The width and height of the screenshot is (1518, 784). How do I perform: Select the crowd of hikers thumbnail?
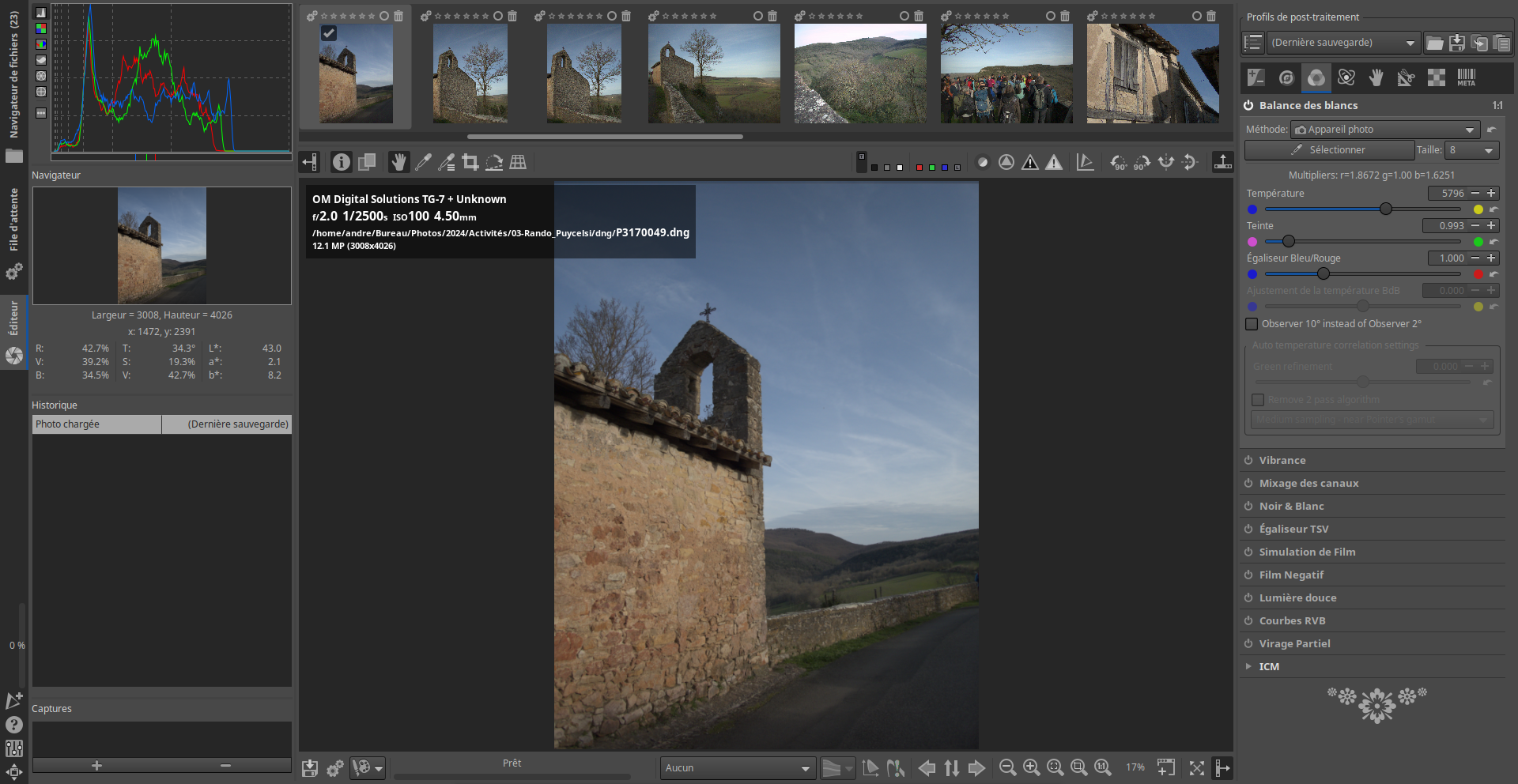1006,73
